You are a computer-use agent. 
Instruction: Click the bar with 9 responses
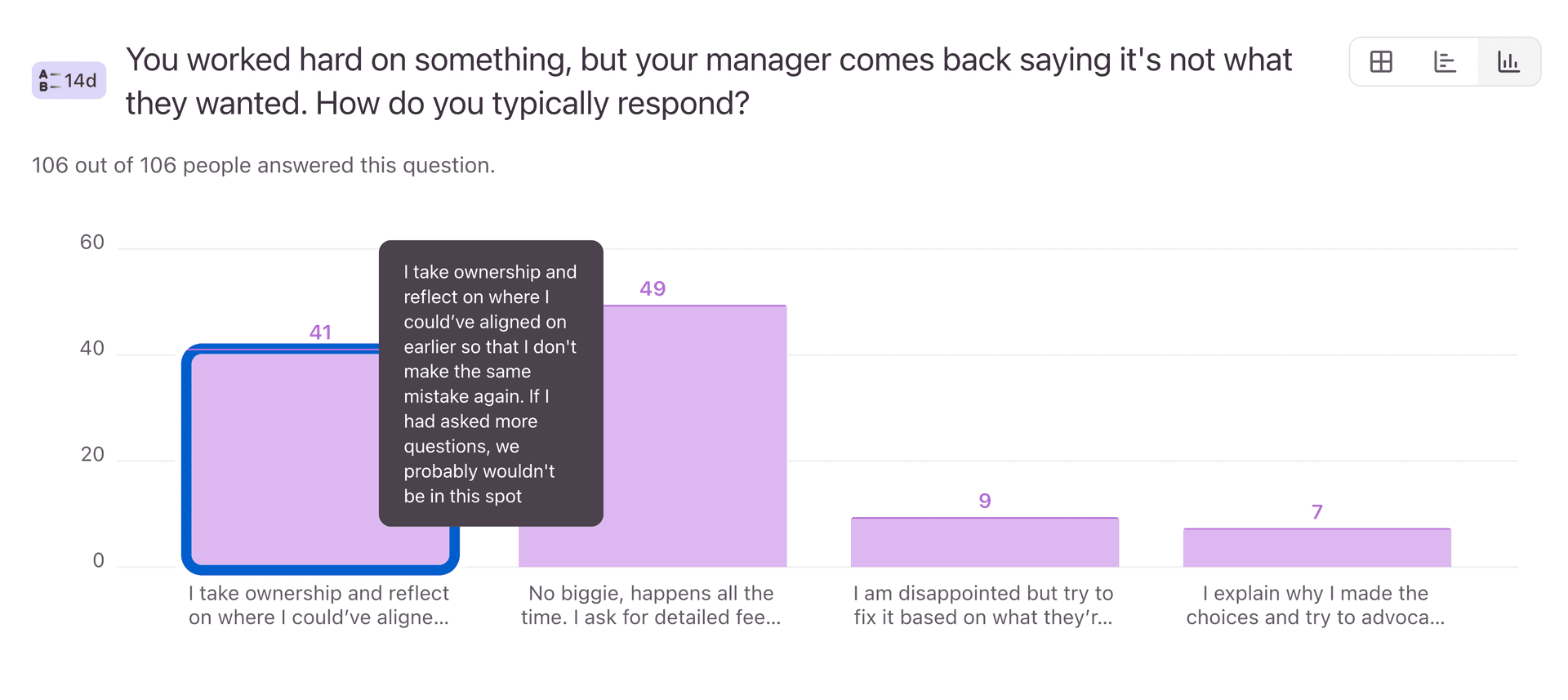coord(984,542)
